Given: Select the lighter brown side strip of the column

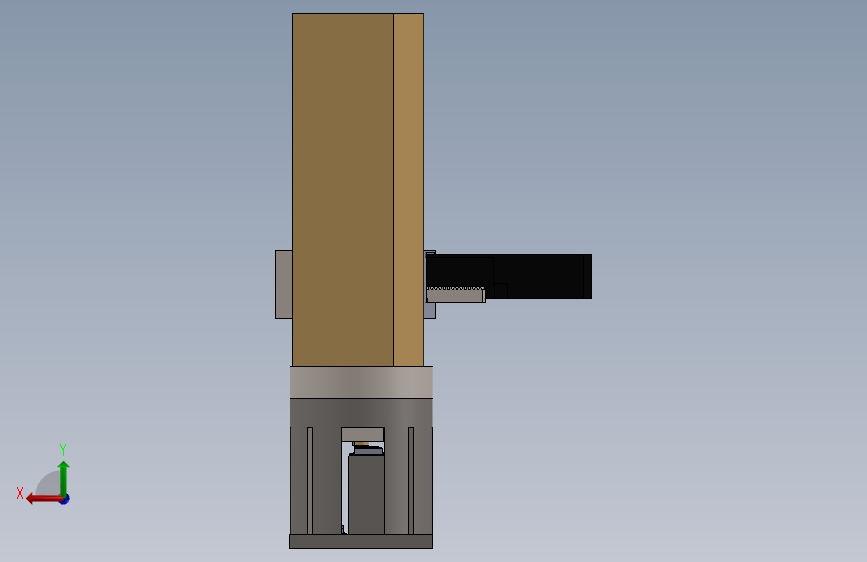Looking at the screenshot, I should tap(409, 190).
